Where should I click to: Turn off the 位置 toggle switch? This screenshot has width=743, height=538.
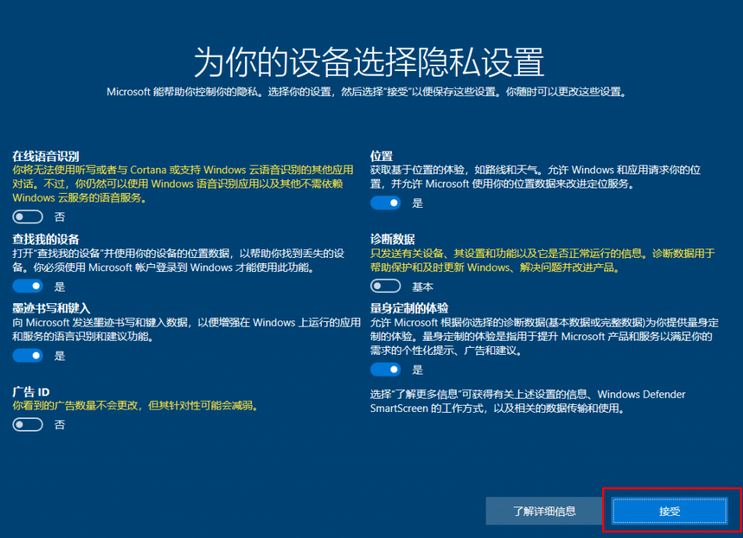[385, 202]
